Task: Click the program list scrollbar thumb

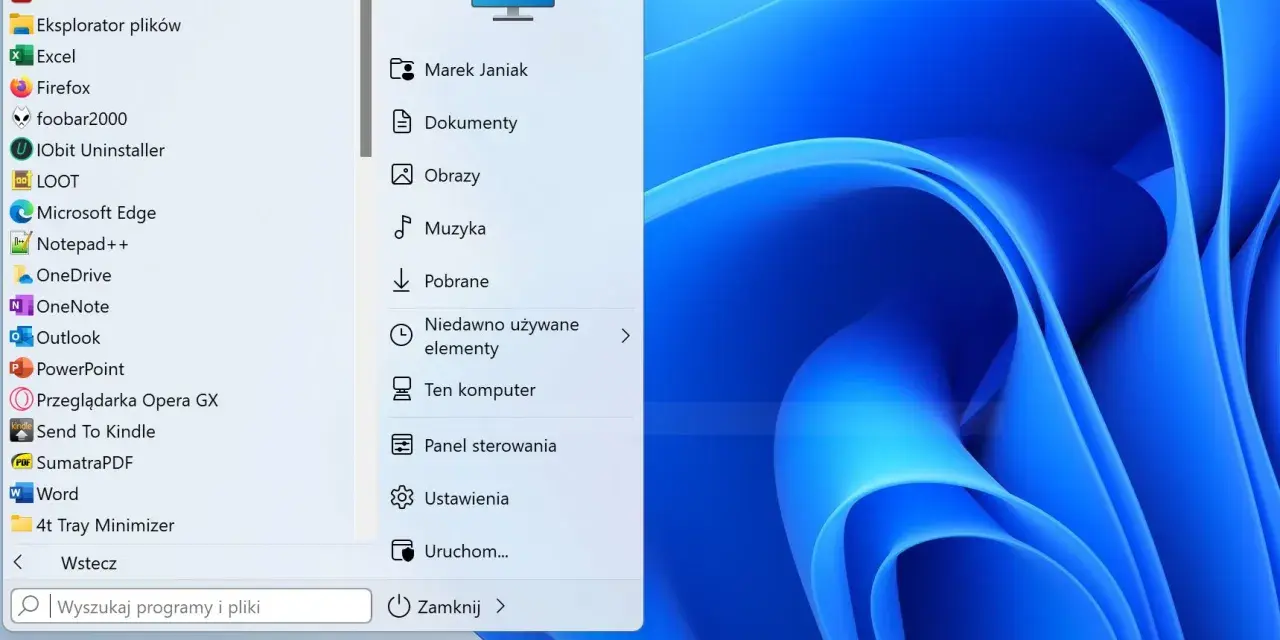Action: pos(366,78)
